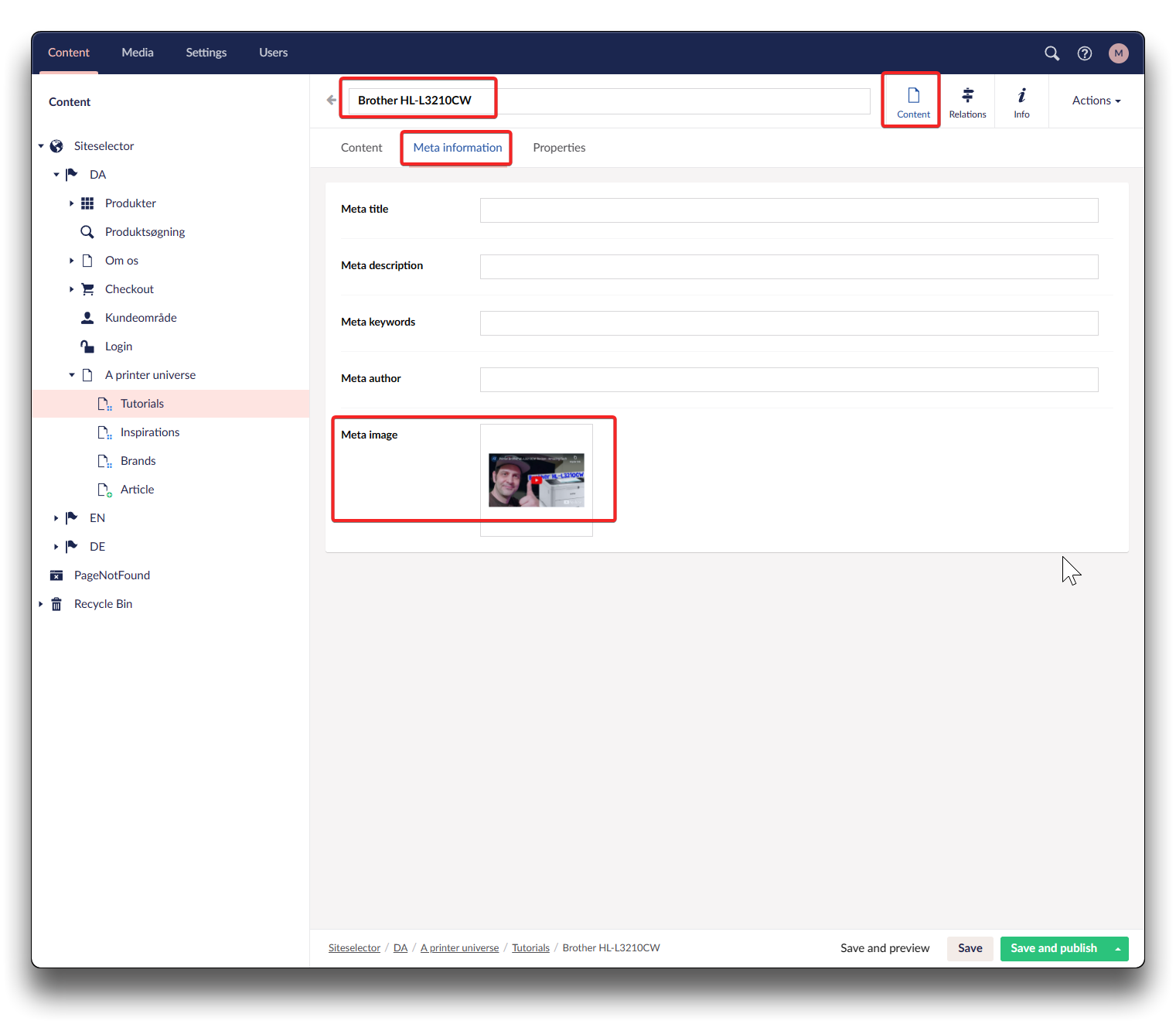Expand the DE tree node
The image size is (1176, 1024).
pos(56,547)
